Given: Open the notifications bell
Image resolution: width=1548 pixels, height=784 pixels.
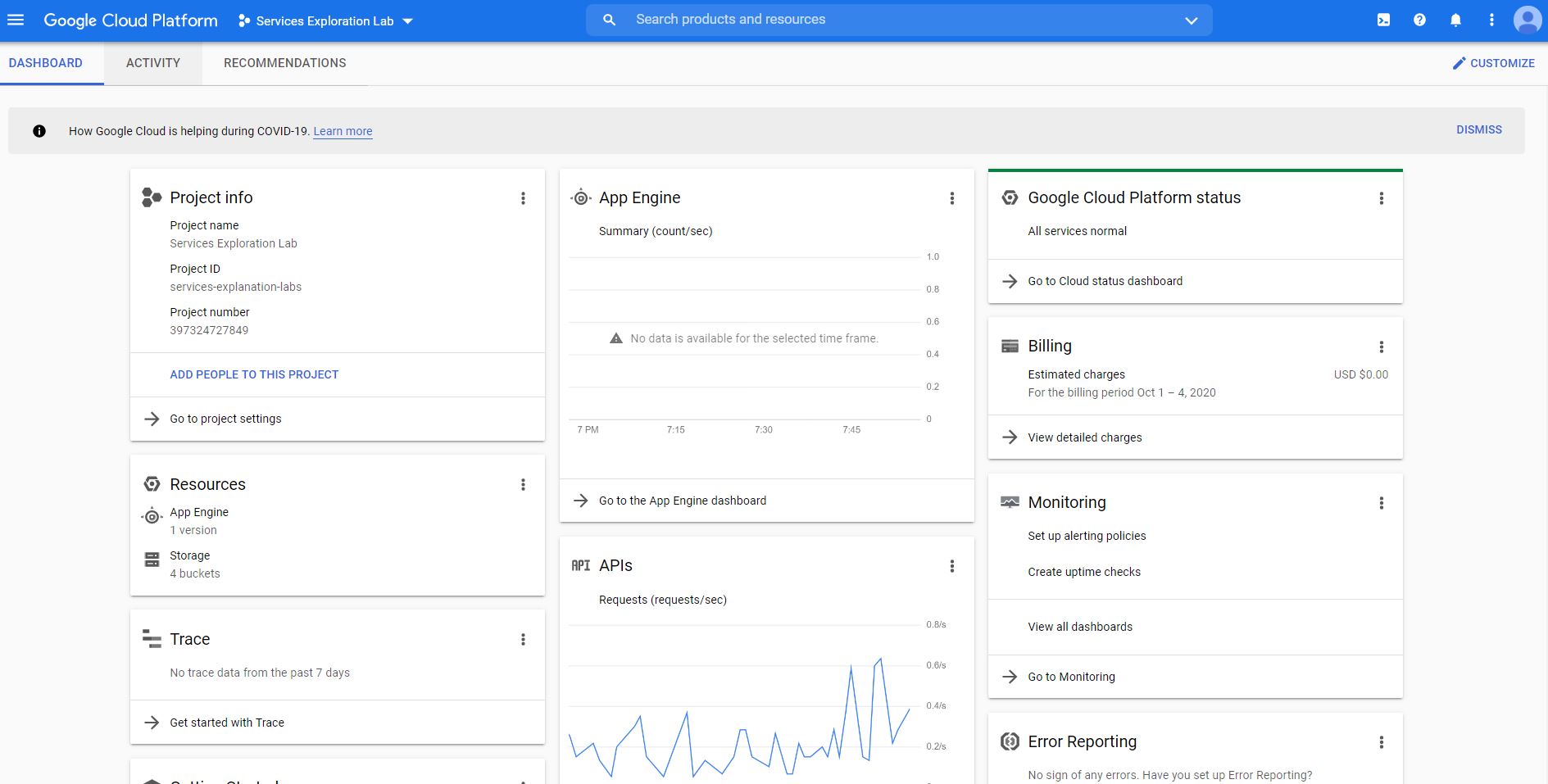Looking at the screenshot, I should pyautogui.click(x=1455, y=20).
